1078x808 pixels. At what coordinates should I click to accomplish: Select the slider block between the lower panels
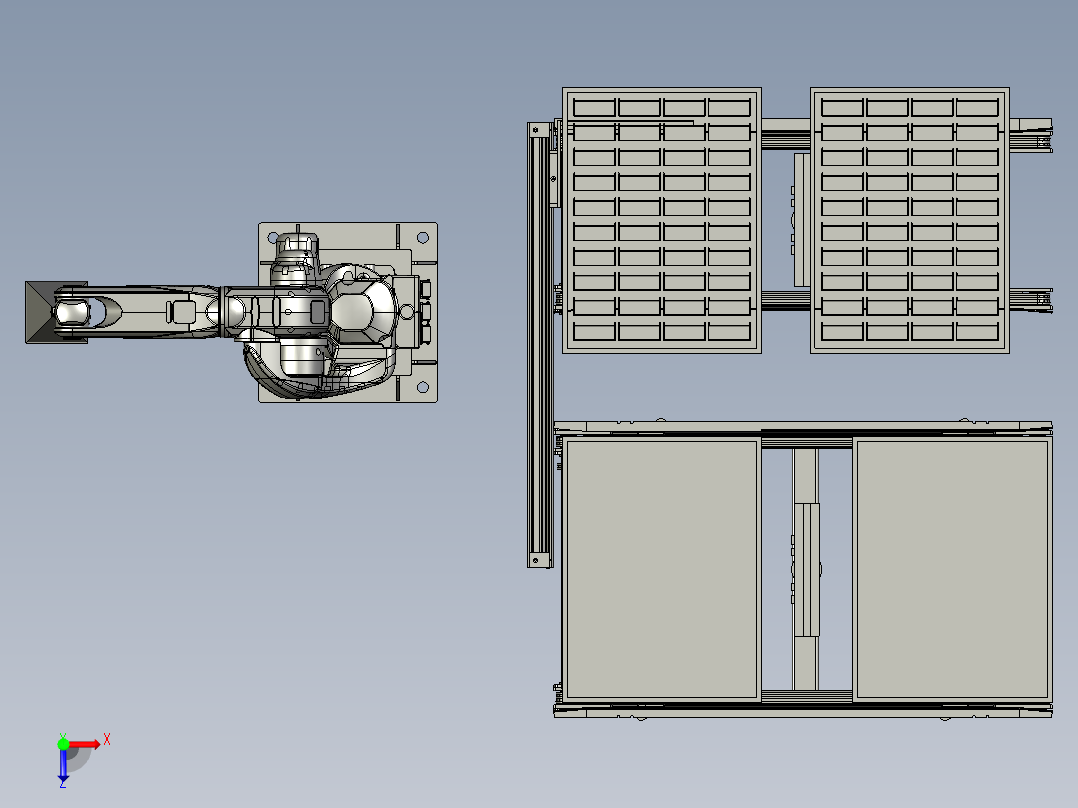[806, 569]
